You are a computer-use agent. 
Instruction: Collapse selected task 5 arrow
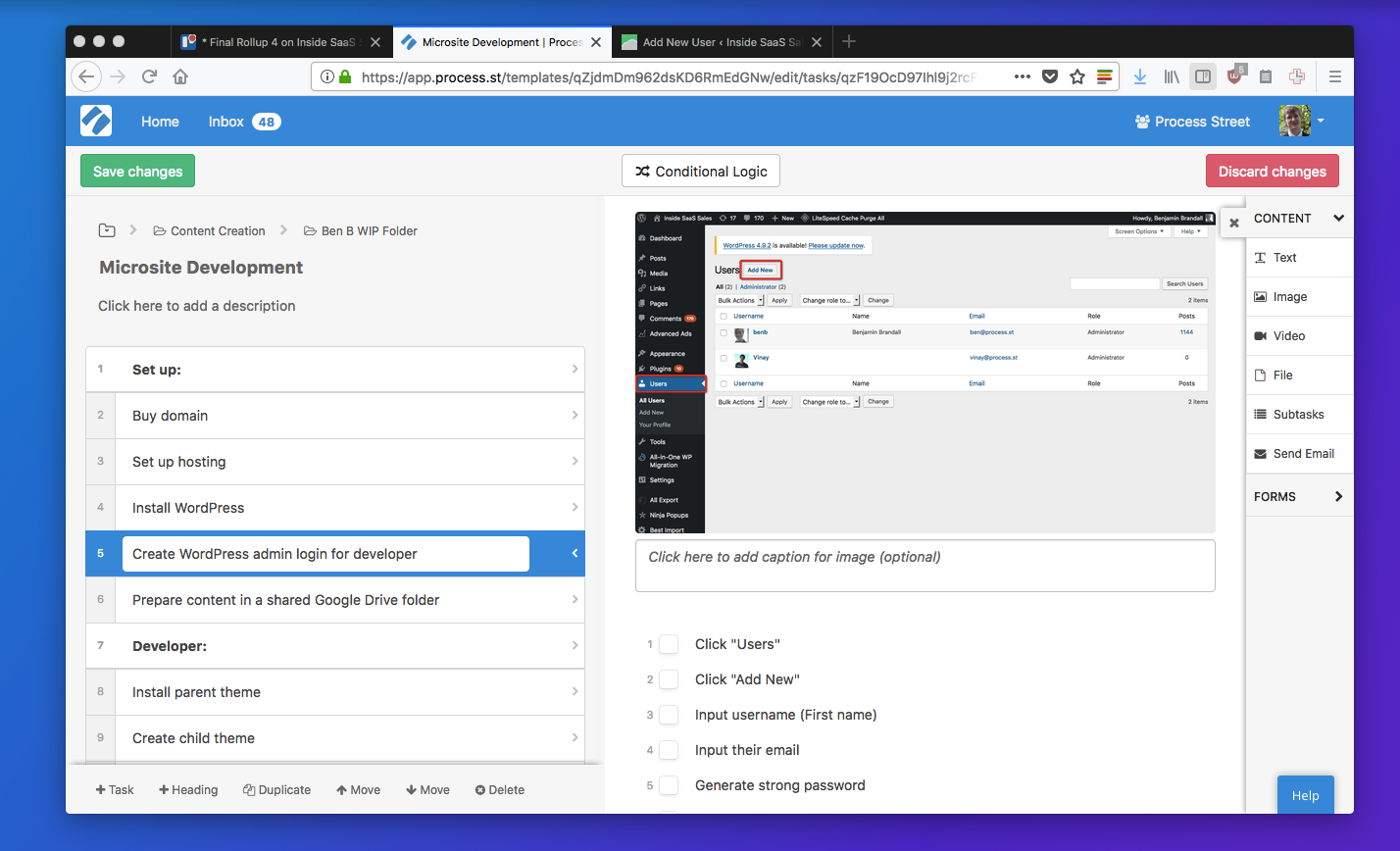point(575,554)
